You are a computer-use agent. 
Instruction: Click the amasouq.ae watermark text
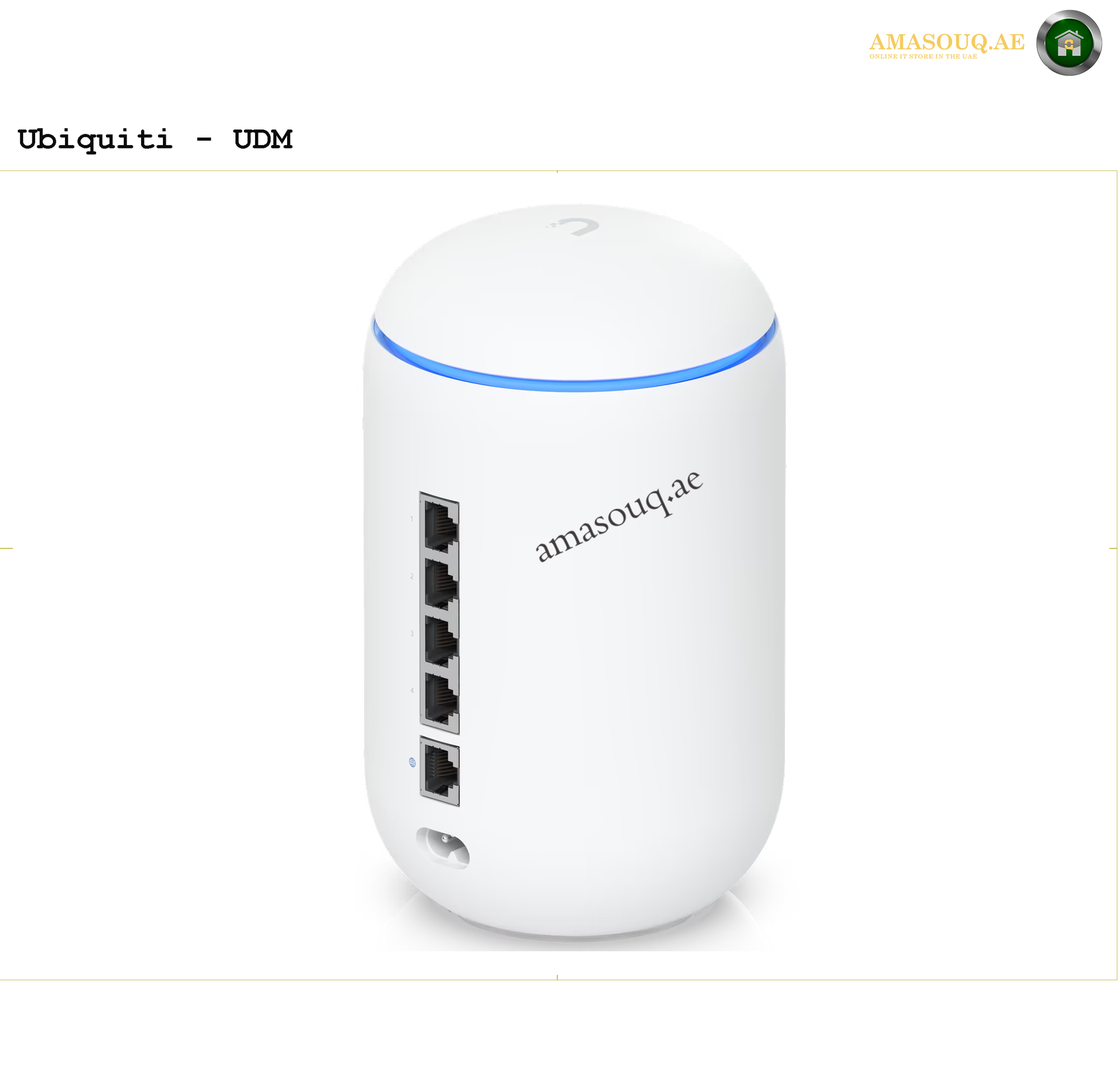point(619,516)
